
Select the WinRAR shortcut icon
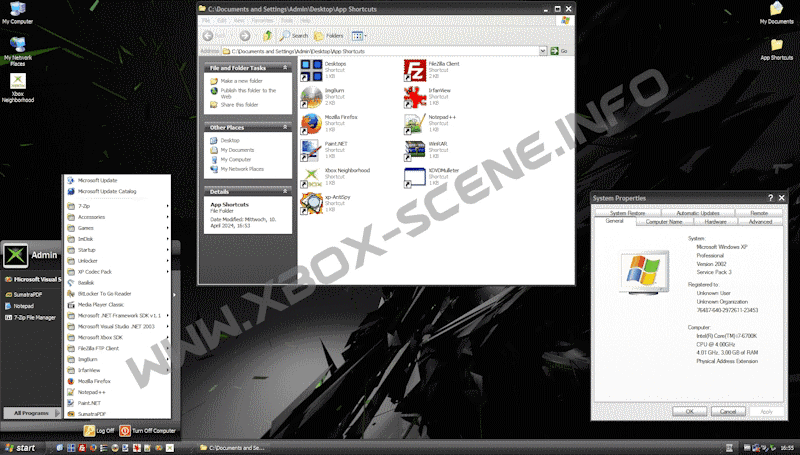tap(415, 150)
